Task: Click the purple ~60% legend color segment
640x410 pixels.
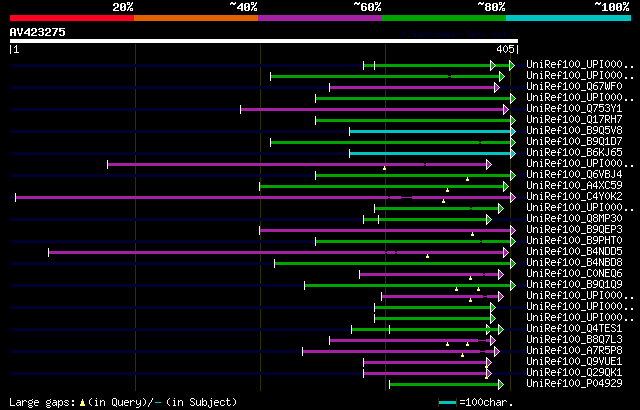Action: click(320, 18)
